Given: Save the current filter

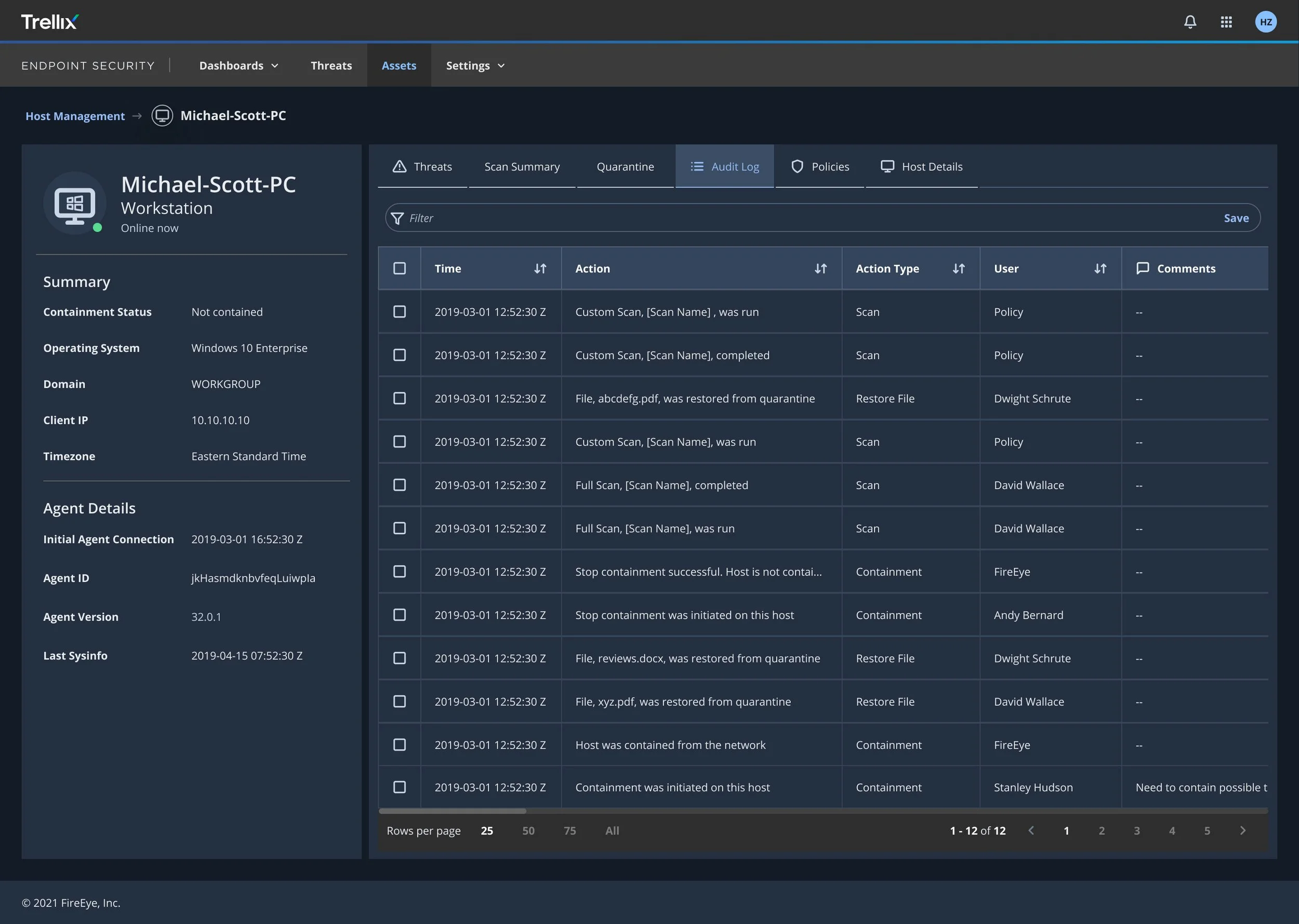Looking at the screenshot, I should [x=1237, y=217].
